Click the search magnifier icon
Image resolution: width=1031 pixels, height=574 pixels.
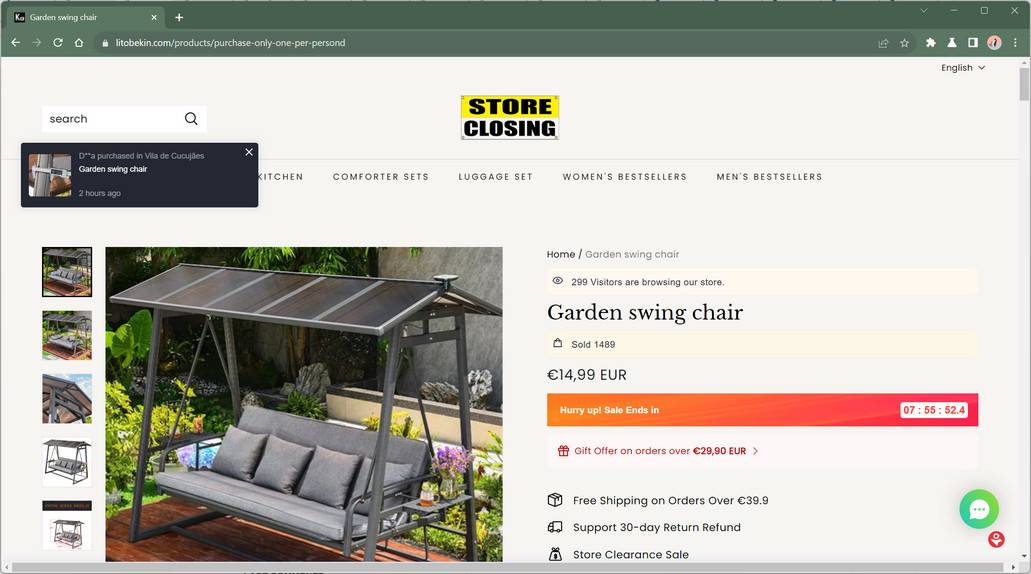[191, 118]
